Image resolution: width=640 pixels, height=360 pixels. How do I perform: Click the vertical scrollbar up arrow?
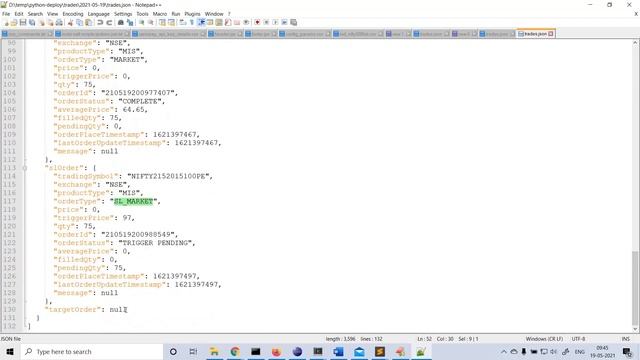pyautogui.click(x=636, y=43)
